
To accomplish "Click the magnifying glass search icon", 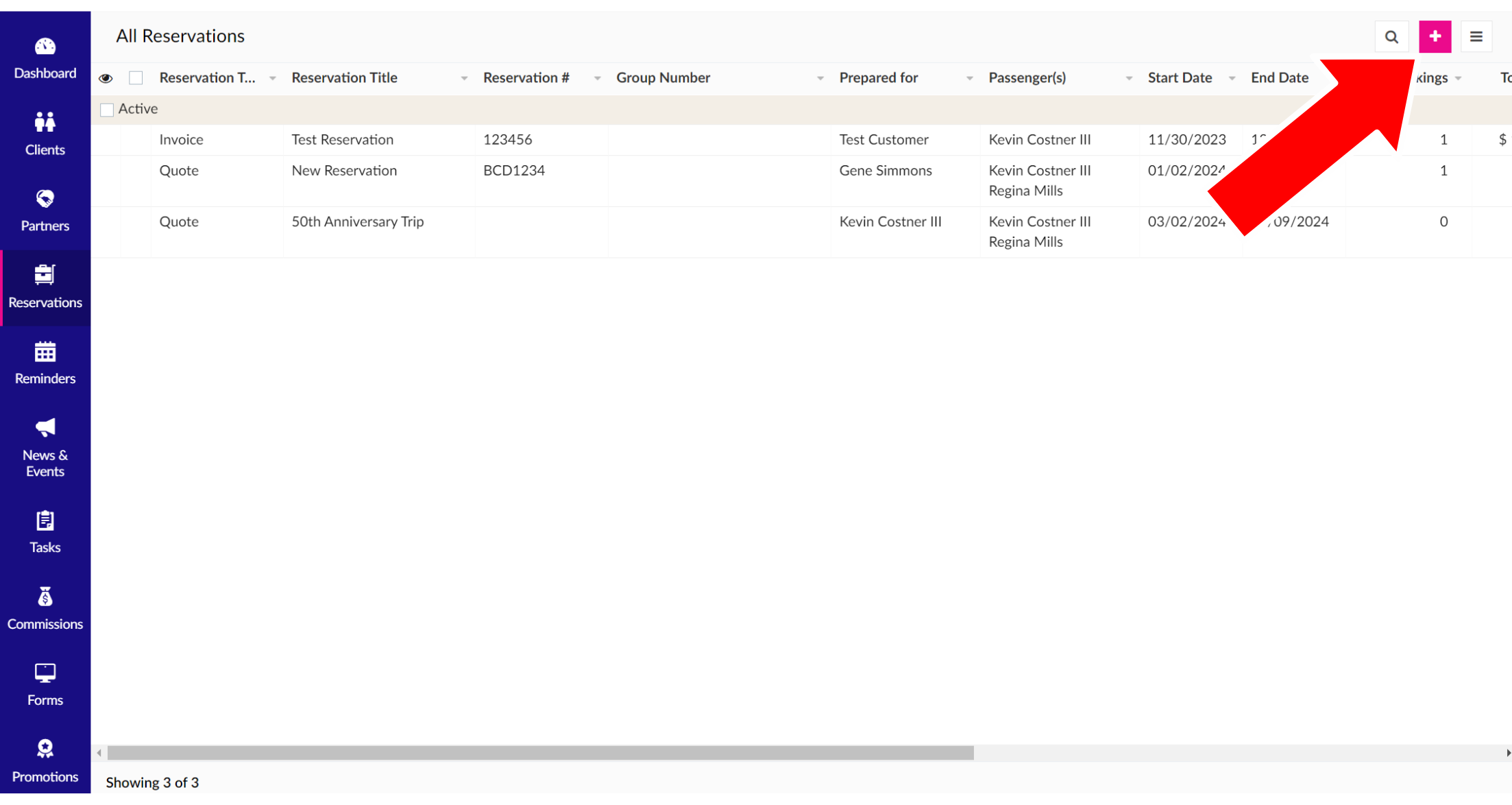I will (x=1391, y=37).
